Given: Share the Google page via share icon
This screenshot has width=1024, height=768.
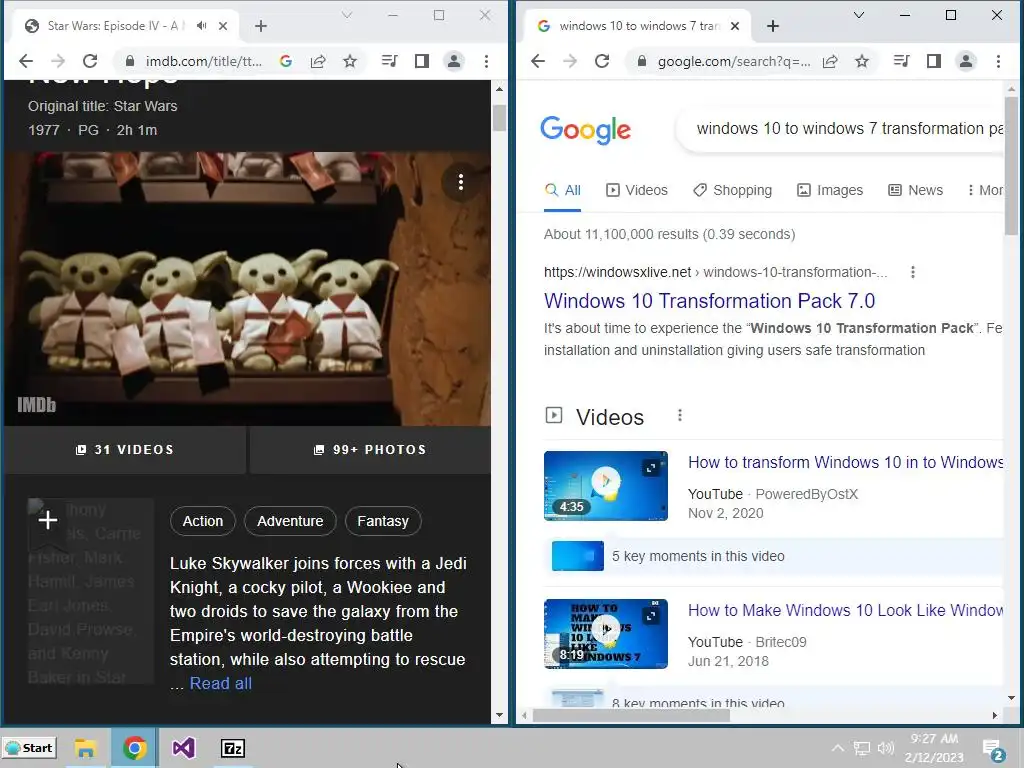Looking at the screenshot, I should 830,61.
